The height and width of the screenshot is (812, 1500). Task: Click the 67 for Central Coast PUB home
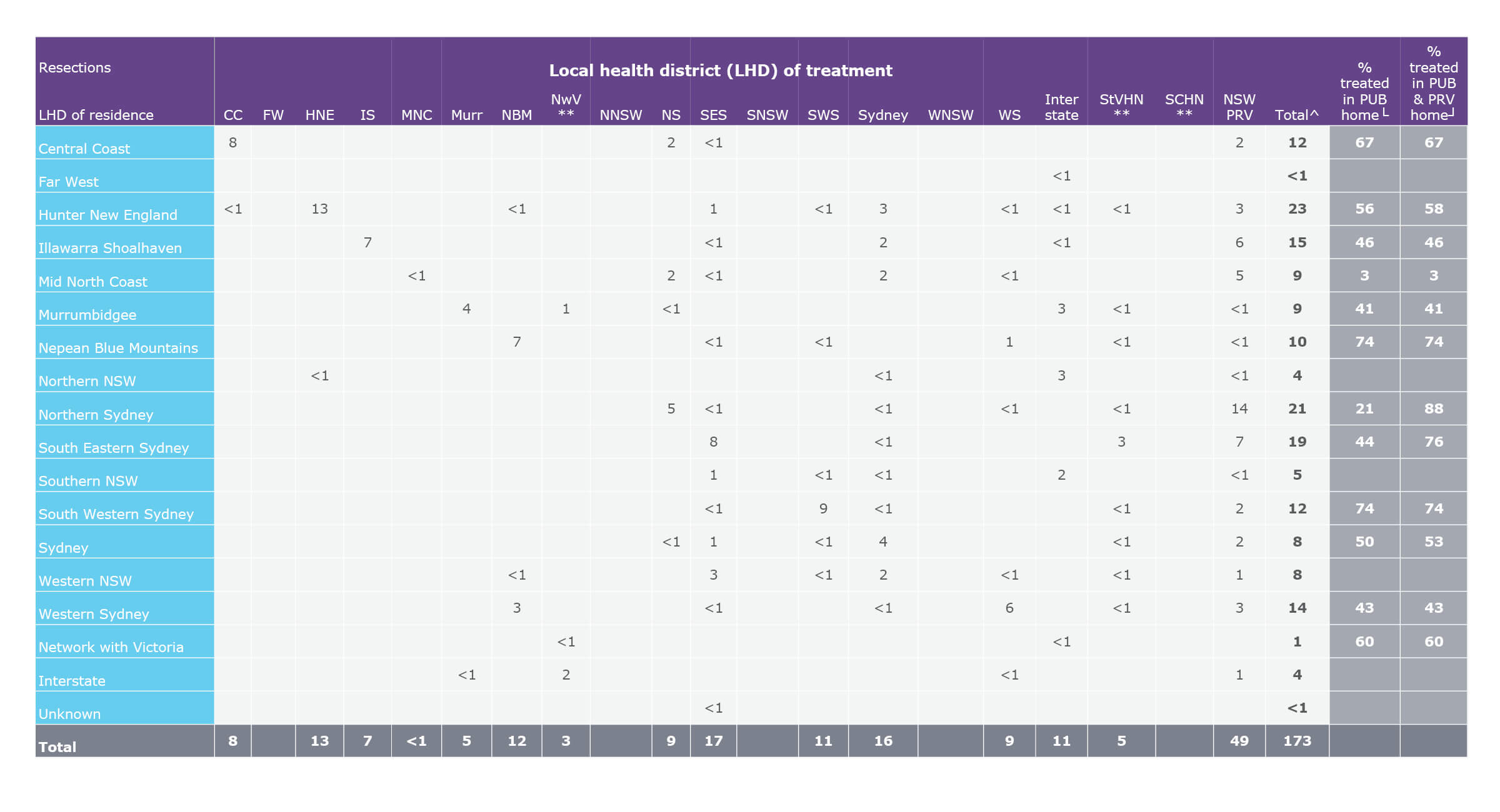(1365, 142)
